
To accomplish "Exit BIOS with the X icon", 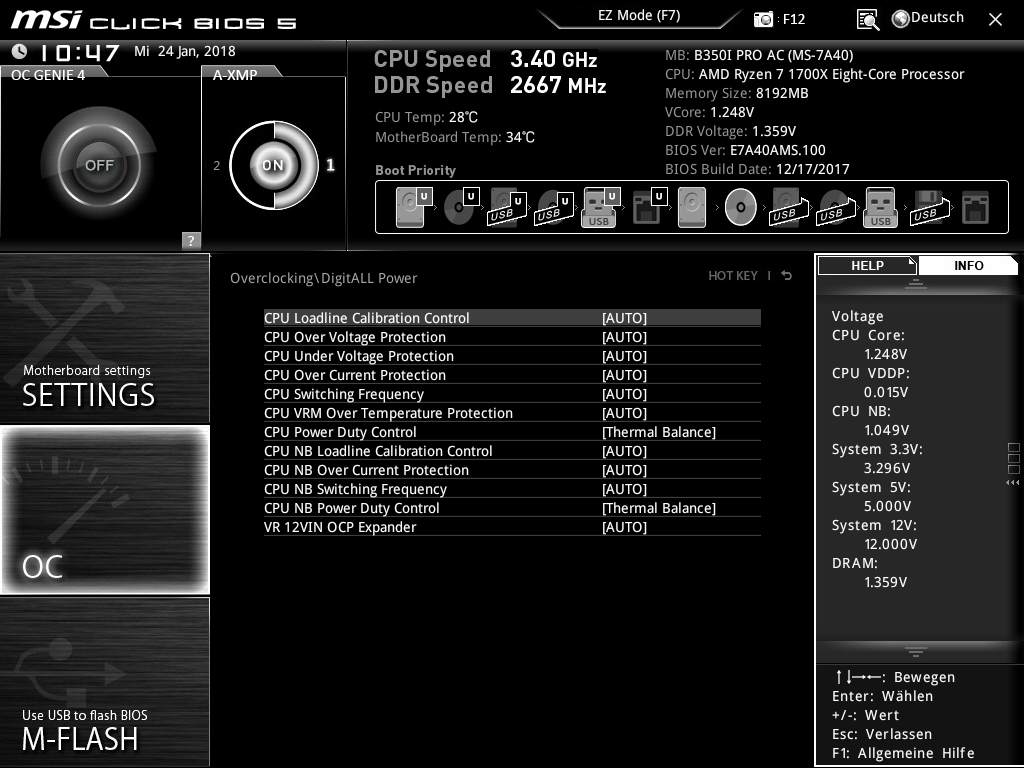I will pos(995,20).
